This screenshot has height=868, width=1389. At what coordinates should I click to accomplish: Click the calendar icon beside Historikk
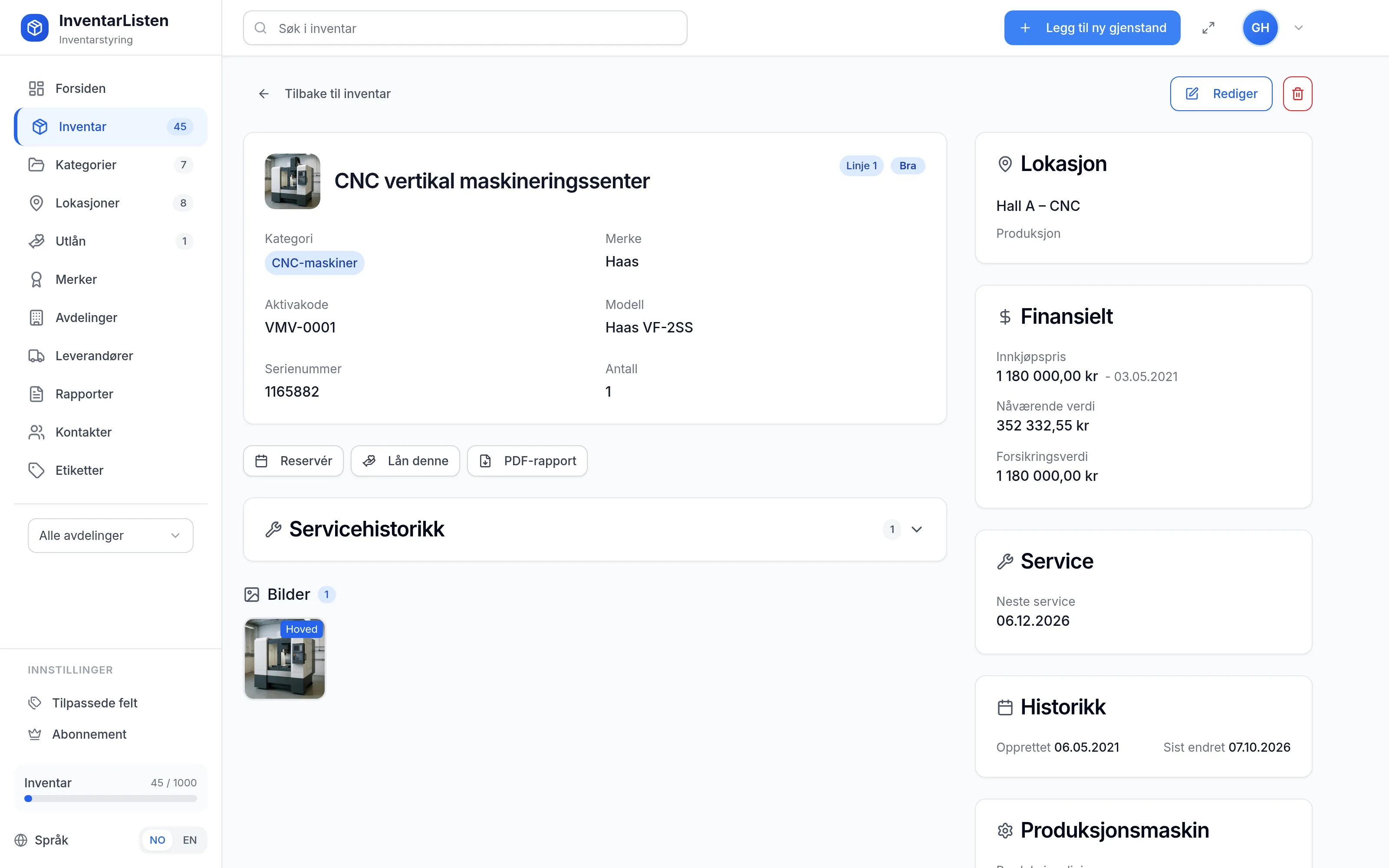pyautogui.click(x=1004, y=707)
